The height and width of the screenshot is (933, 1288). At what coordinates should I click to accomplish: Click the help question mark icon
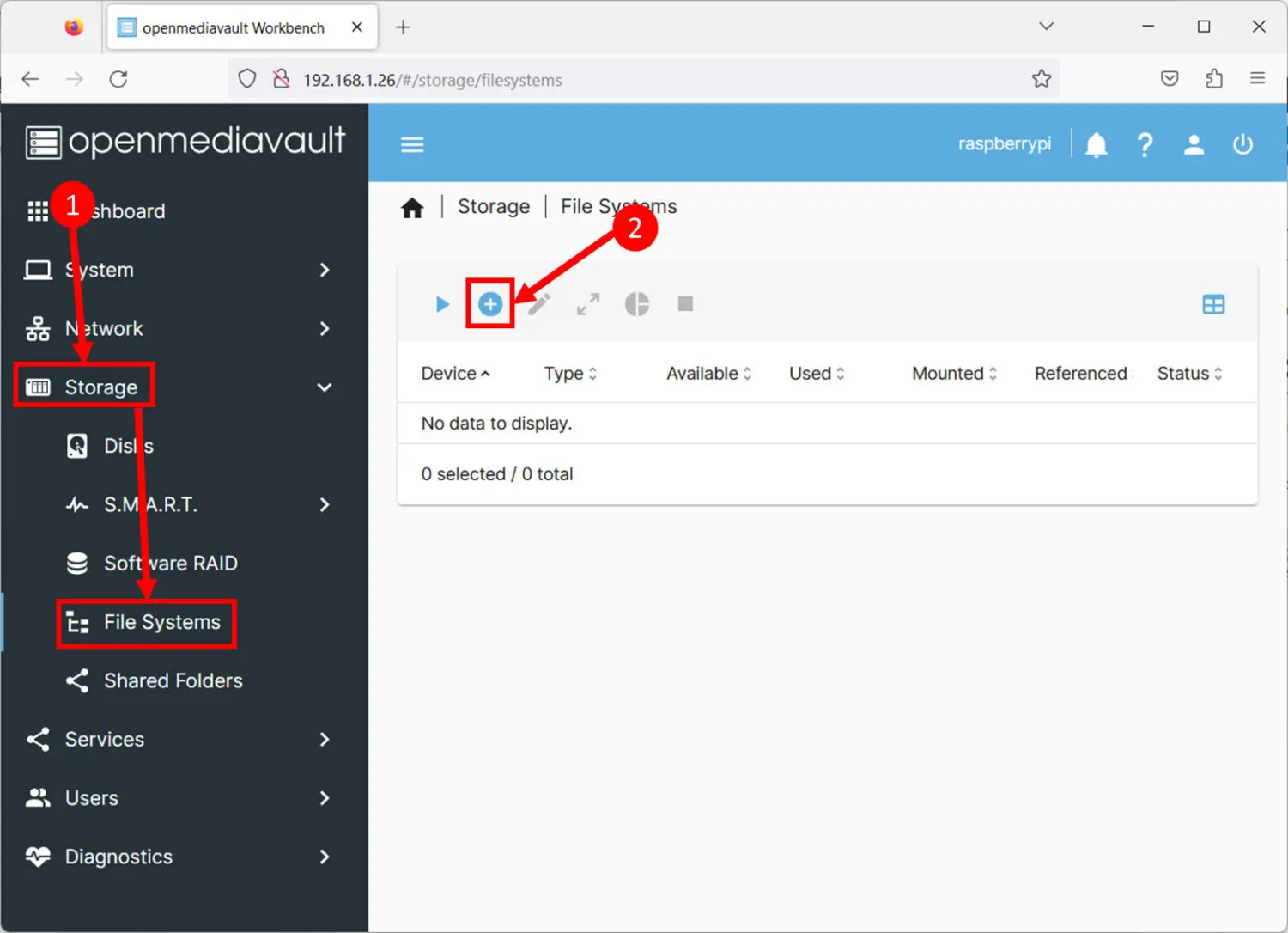click(x=1145, y=144)
